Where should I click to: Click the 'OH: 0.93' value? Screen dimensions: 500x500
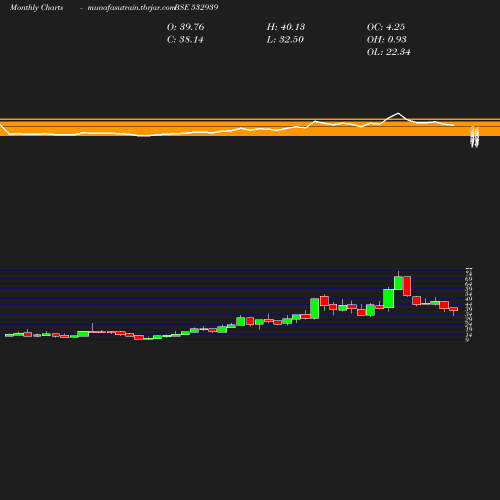point(386,40)
